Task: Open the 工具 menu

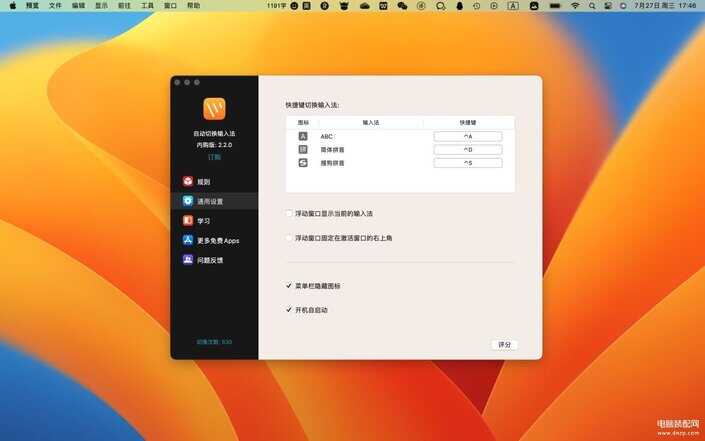Action: [x=147, y=6]
